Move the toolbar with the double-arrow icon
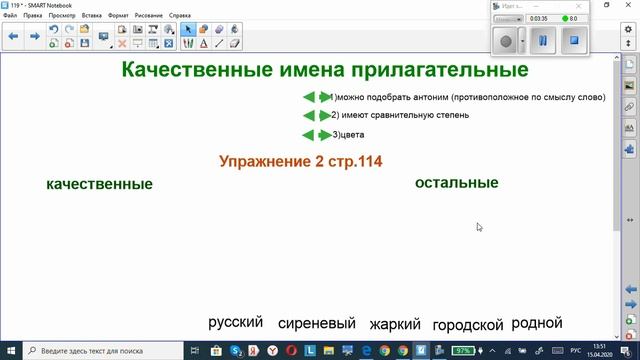 point(628,43)
